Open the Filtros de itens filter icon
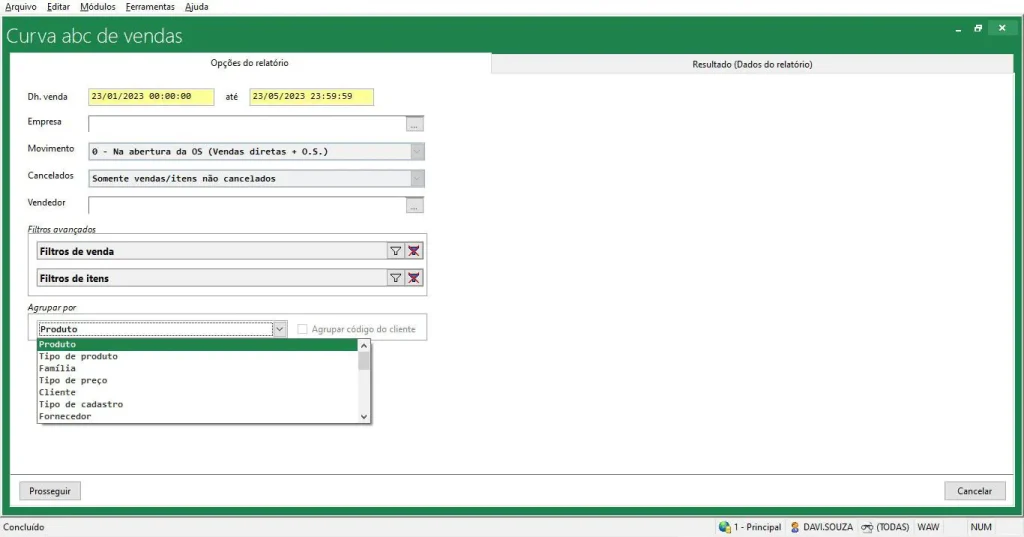 395,278
